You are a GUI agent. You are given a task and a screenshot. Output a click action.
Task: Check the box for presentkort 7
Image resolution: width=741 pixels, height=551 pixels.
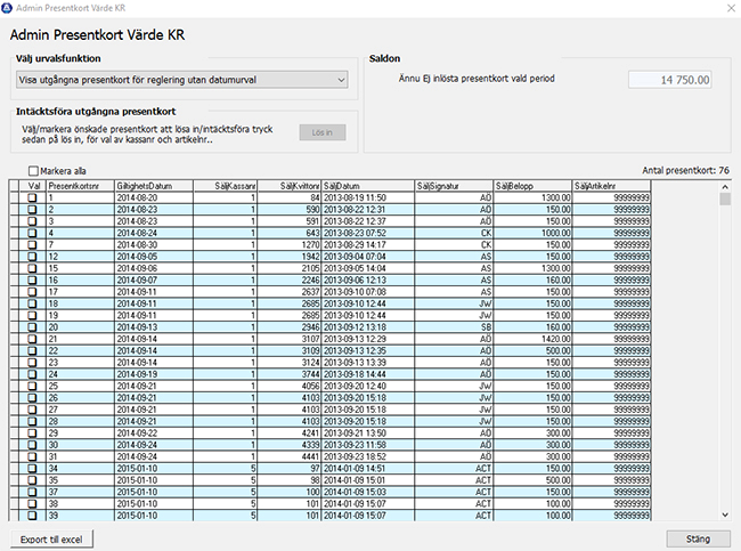click(x=32, y=245)
